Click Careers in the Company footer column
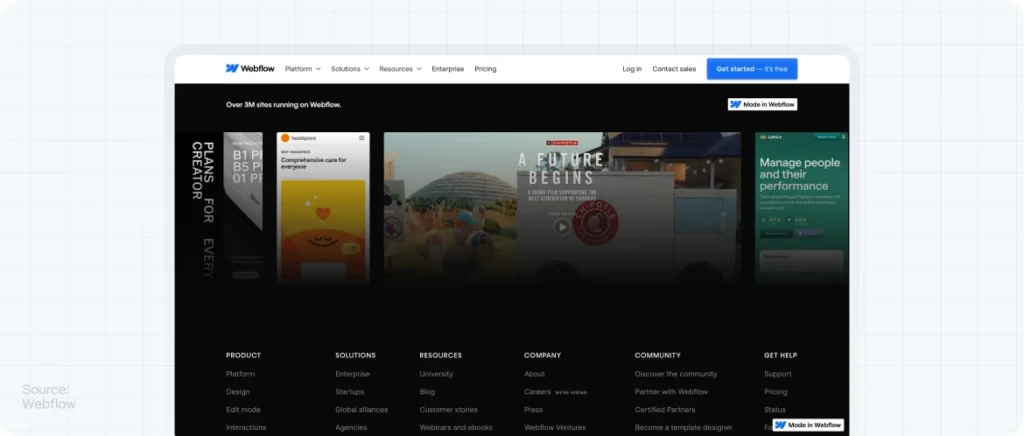The width and height of the screenshot is (1024, 436). click(537, 392)
